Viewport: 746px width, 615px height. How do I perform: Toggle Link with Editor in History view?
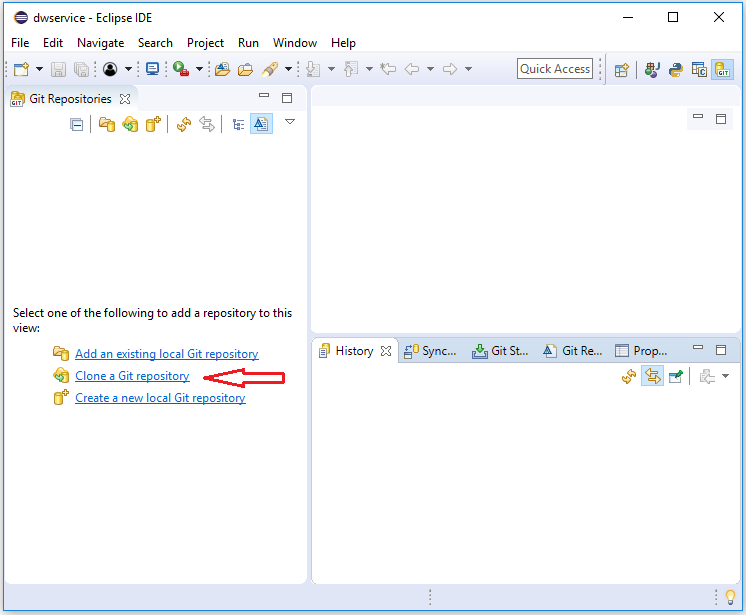pyautogui.click(x=652, y=377)
